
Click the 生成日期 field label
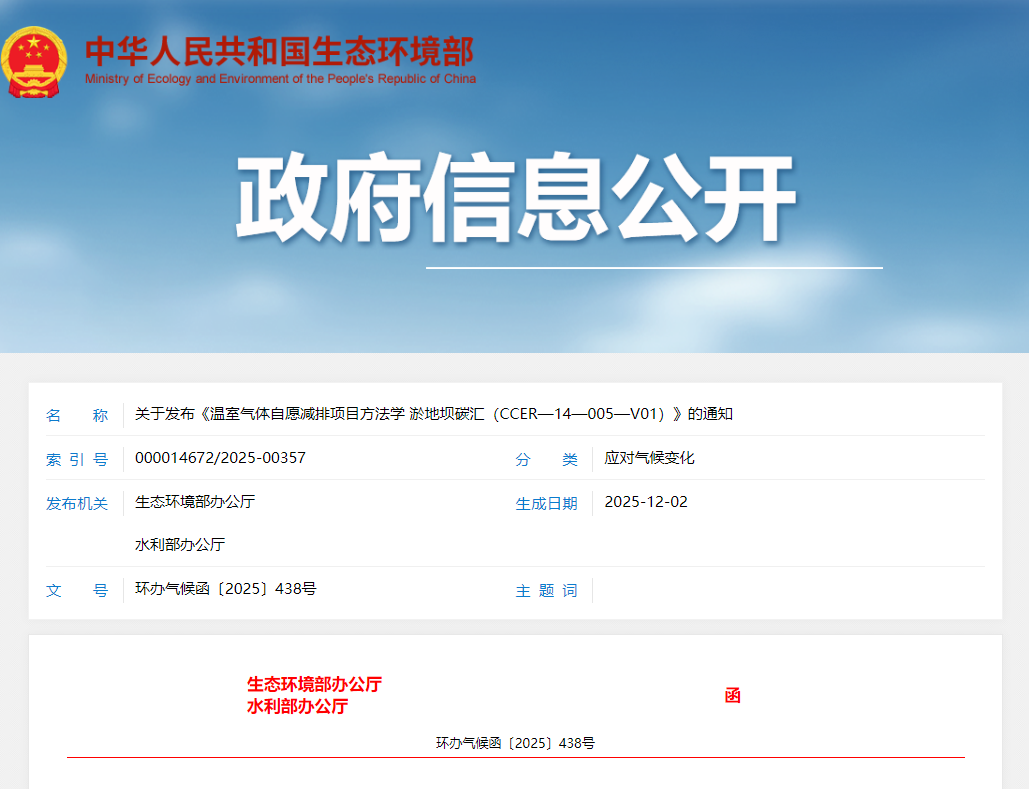pyautogui.click(x=546, y=504)
